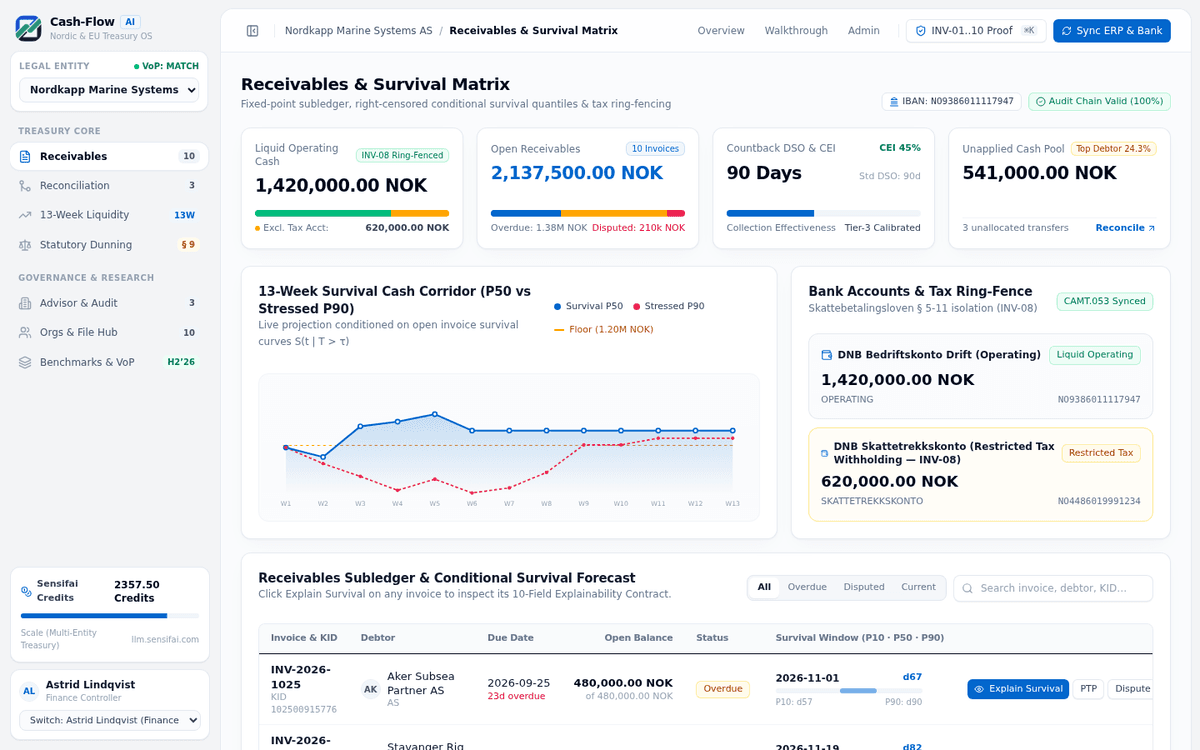
Task: Click the Liquid Operating Cash progress bar
Action: 352,213
